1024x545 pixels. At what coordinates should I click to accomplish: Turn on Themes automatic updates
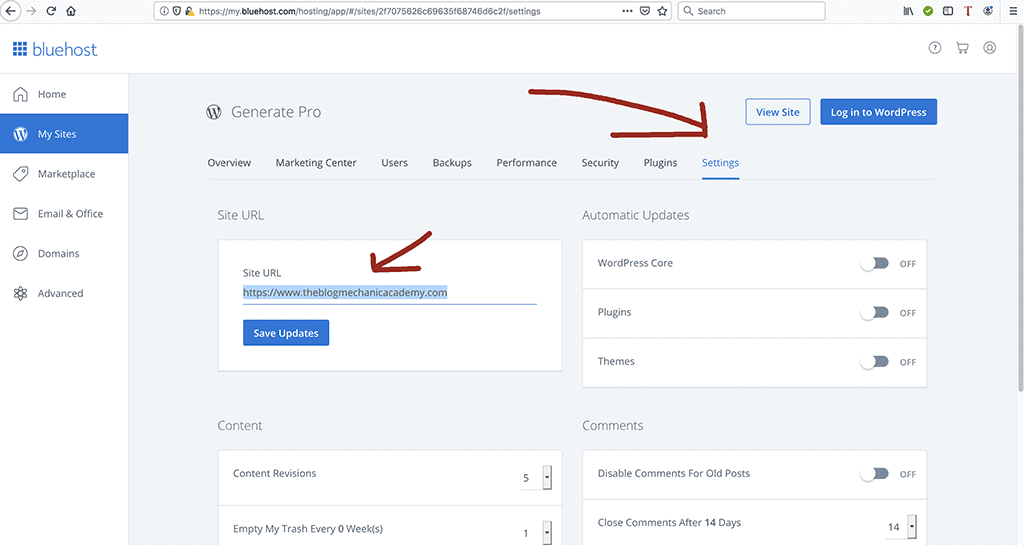[x=875, y=362]
